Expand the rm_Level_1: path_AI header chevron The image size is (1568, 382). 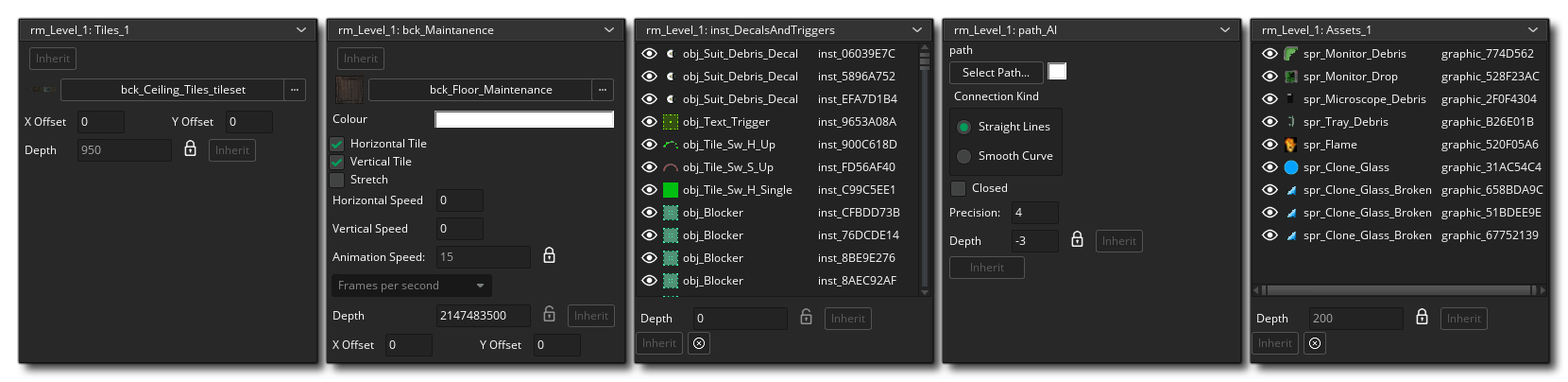click(1225, 30)
